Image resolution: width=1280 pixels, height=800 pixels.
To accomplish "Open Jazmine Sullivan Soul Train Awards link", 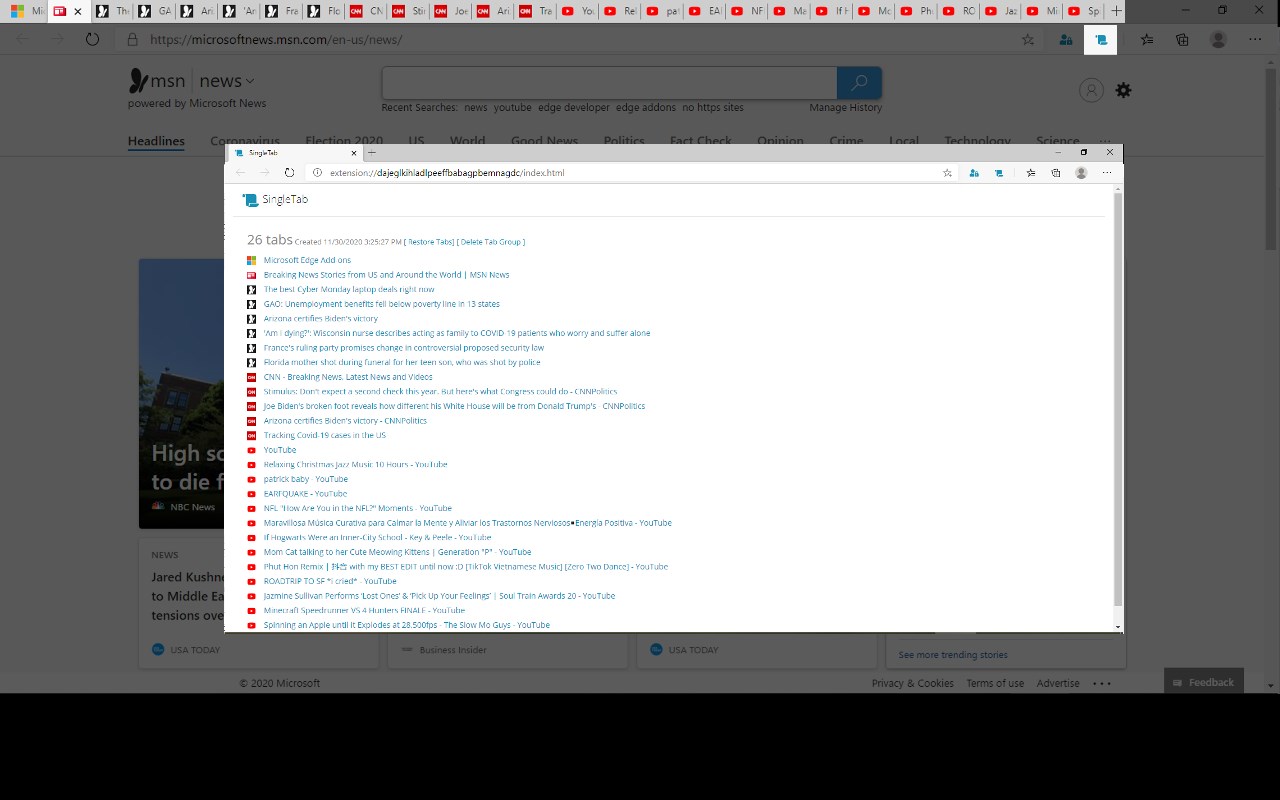I will 439,595.
